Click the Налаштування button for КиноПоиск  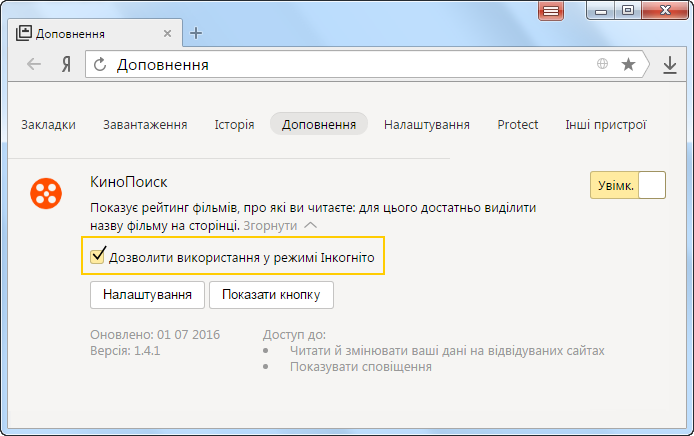click(147, 295)
